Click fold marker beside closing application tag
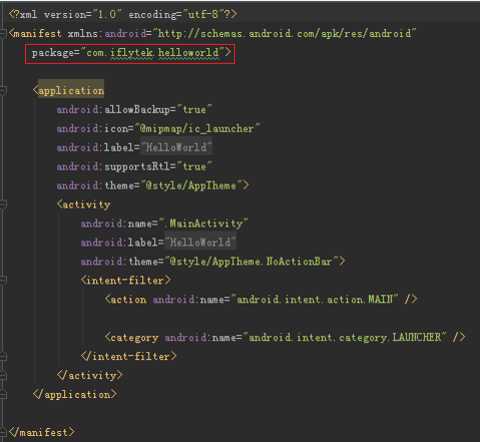 3,394
